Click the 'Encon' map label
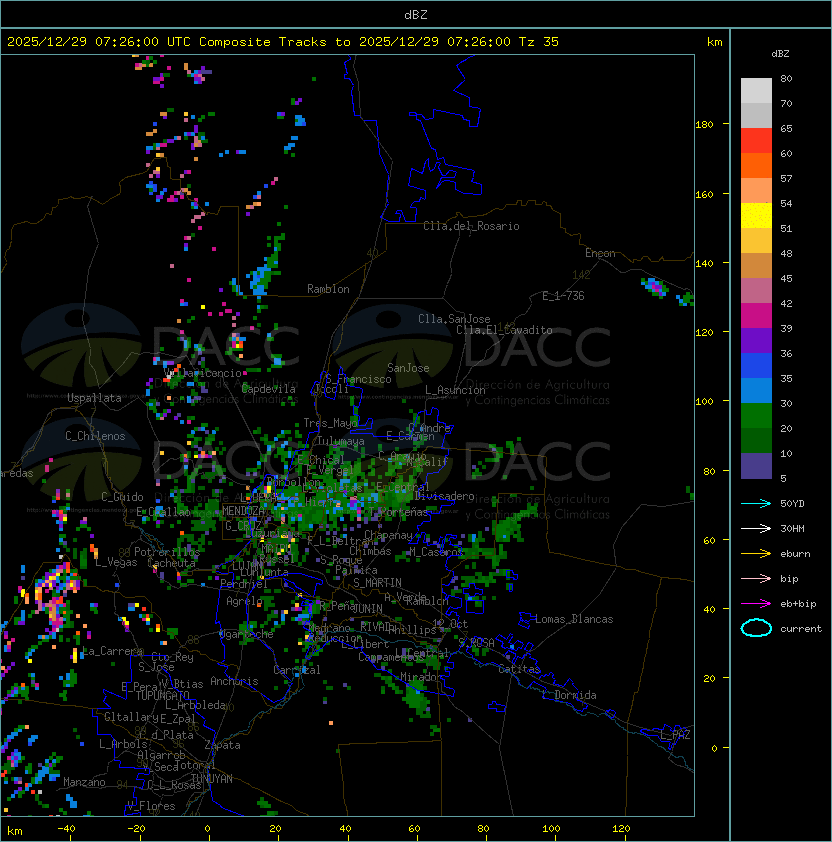The width and height of the screenshot is (832, 842). [x=600, y=253]
